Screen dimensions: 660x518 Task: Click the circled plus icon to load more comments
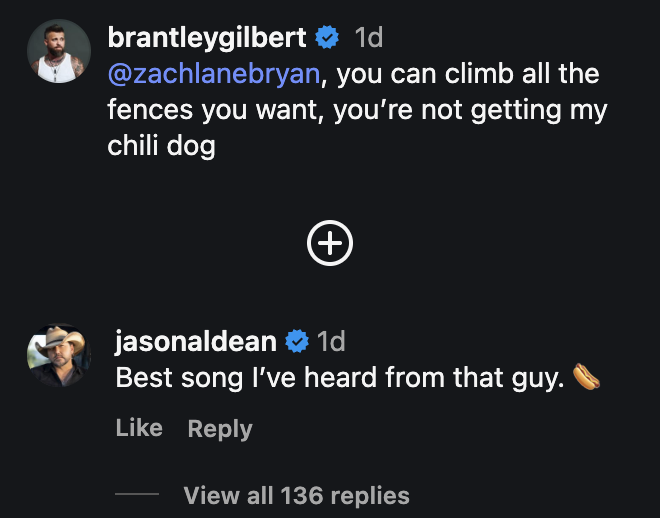tap(330, 243)
